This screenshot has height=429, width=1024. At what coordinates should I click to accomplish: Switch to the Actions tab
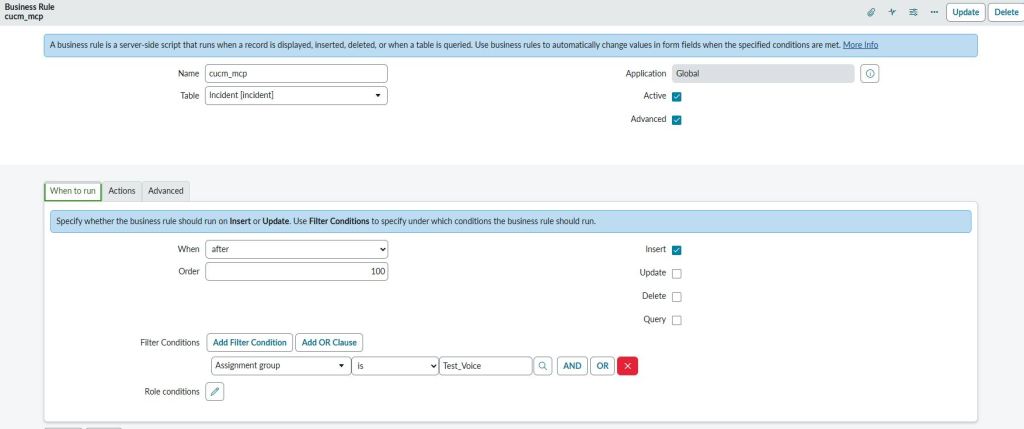click(122, 191)
